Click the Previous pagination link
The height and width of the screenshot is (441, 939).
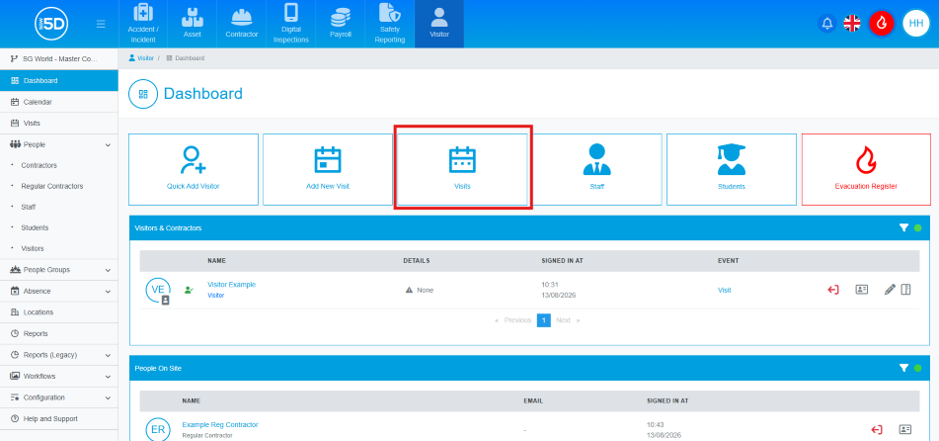coord(513,321)
